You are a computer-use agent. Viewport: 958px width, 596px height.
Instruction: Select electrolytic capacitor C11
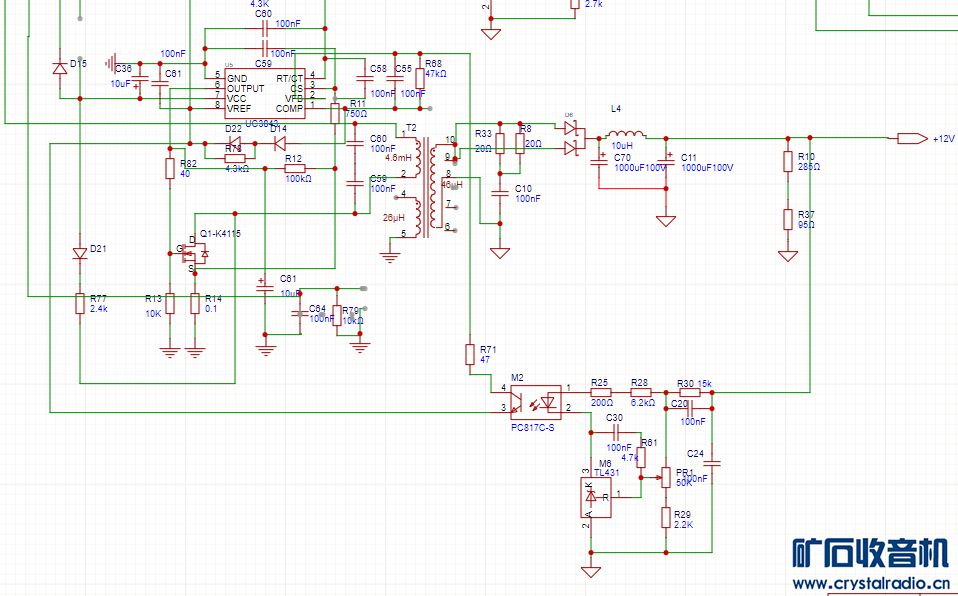coord(666,160)
